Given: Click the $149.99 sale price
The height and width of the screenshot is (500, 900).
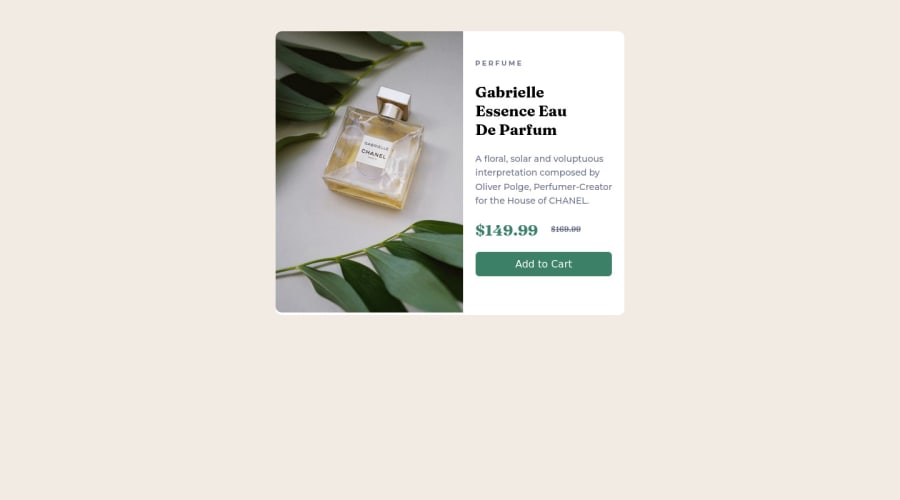Looking at the screenshot, I should pyautogui.click(x=506, y=230).
